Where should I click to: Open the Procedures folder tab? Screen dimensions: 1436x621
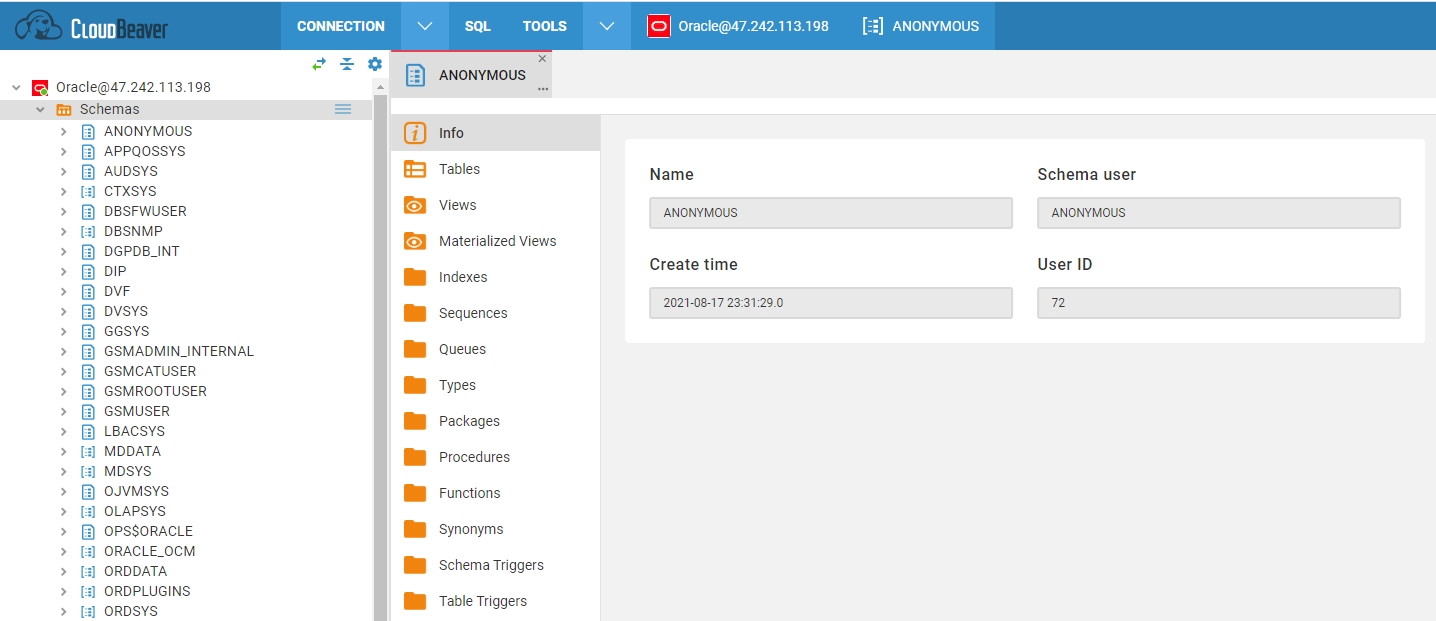point(474,457)
